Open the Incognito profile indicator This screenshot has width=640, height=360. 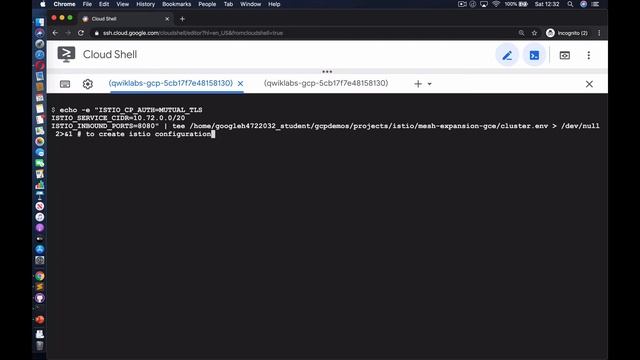click(x=567, y=33)
